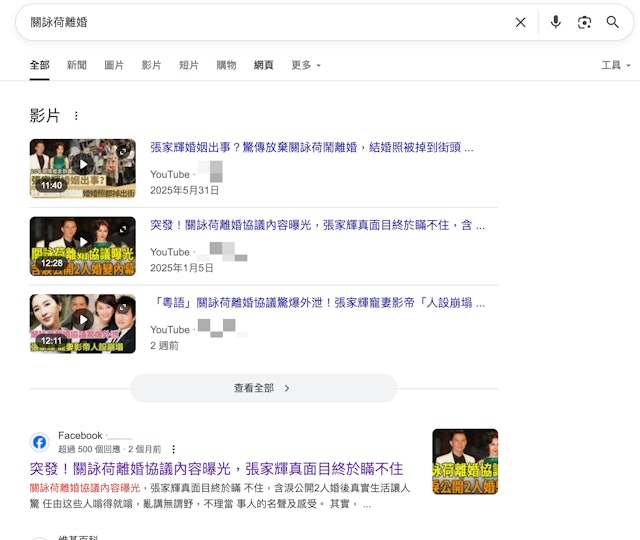Click the text 超過 500 個回應
The image size is (640, 540).
89,449
